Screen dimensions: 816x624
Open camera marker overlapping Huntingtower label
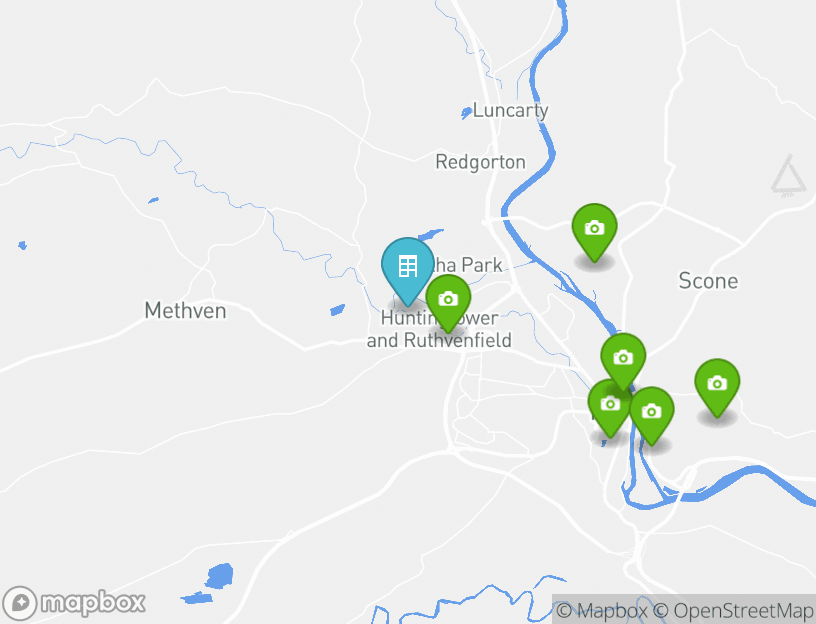pyautogui.click(x=448, y=303)
